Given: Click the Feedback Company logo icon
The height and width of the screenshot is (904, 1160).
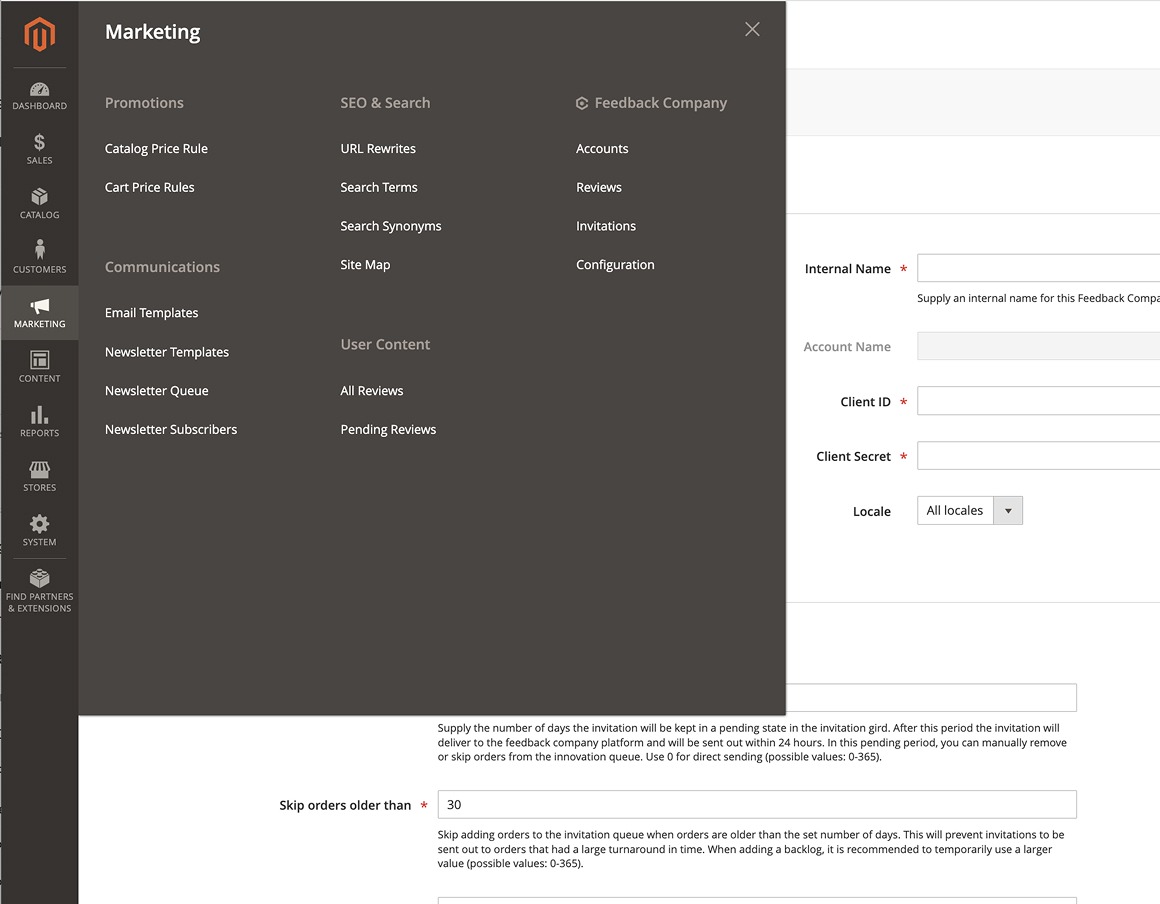Looking at the screenshot, I should [x=582, y=104].
